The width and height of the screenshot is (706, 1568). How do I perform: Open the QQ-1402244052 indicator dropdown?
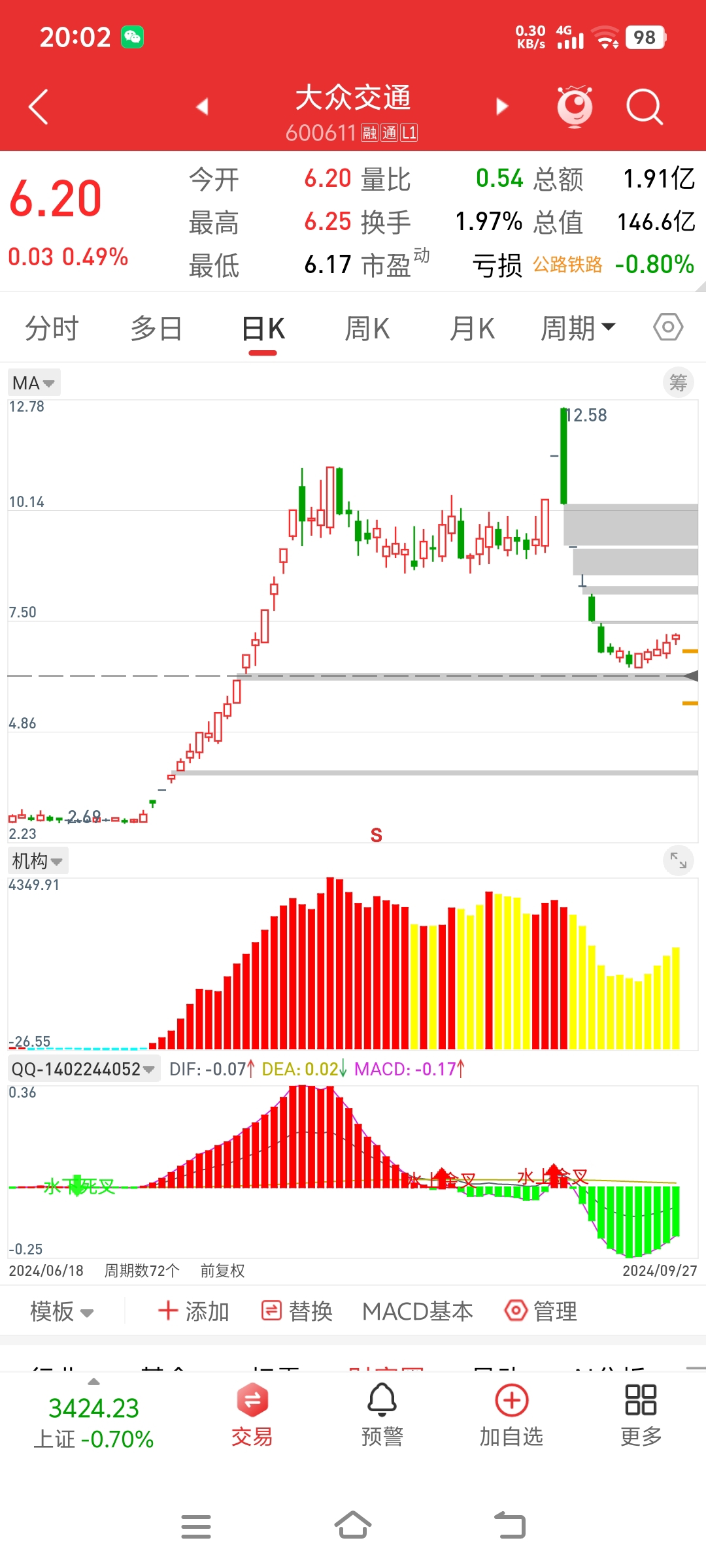click(84, 1069)
